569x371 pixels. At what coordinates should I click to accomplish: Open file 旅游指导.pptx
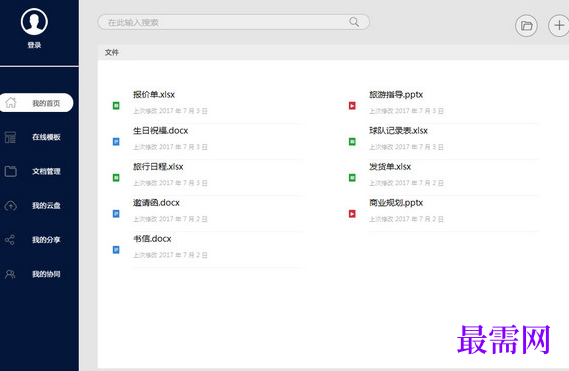[396, 94]
